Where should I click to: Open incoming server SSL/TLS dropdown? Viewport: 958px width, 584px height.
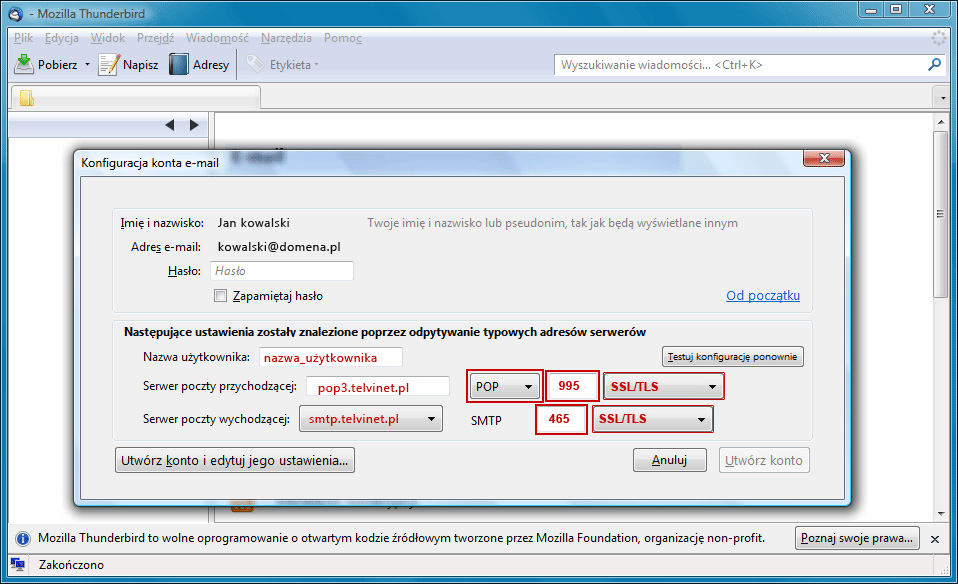click(x=664, y=387)
